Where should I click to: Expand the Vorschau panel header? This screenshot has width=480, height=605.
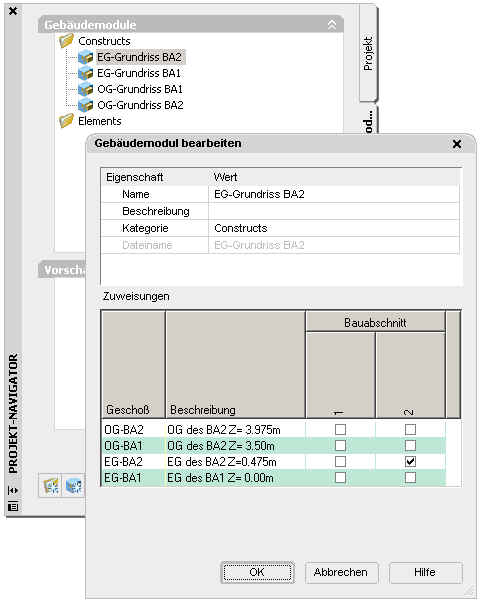(62, 270)
